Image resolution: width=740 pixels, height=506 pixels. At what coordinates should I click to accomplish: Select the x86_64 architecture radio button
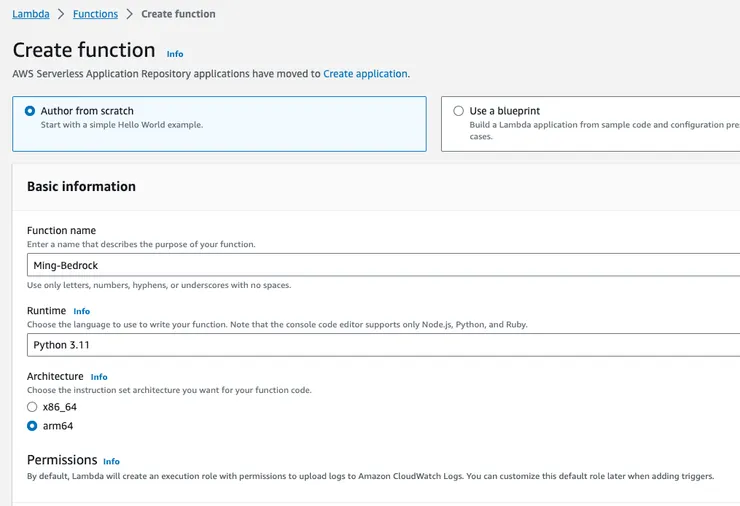pyautogui.click(x=32, y=407)
